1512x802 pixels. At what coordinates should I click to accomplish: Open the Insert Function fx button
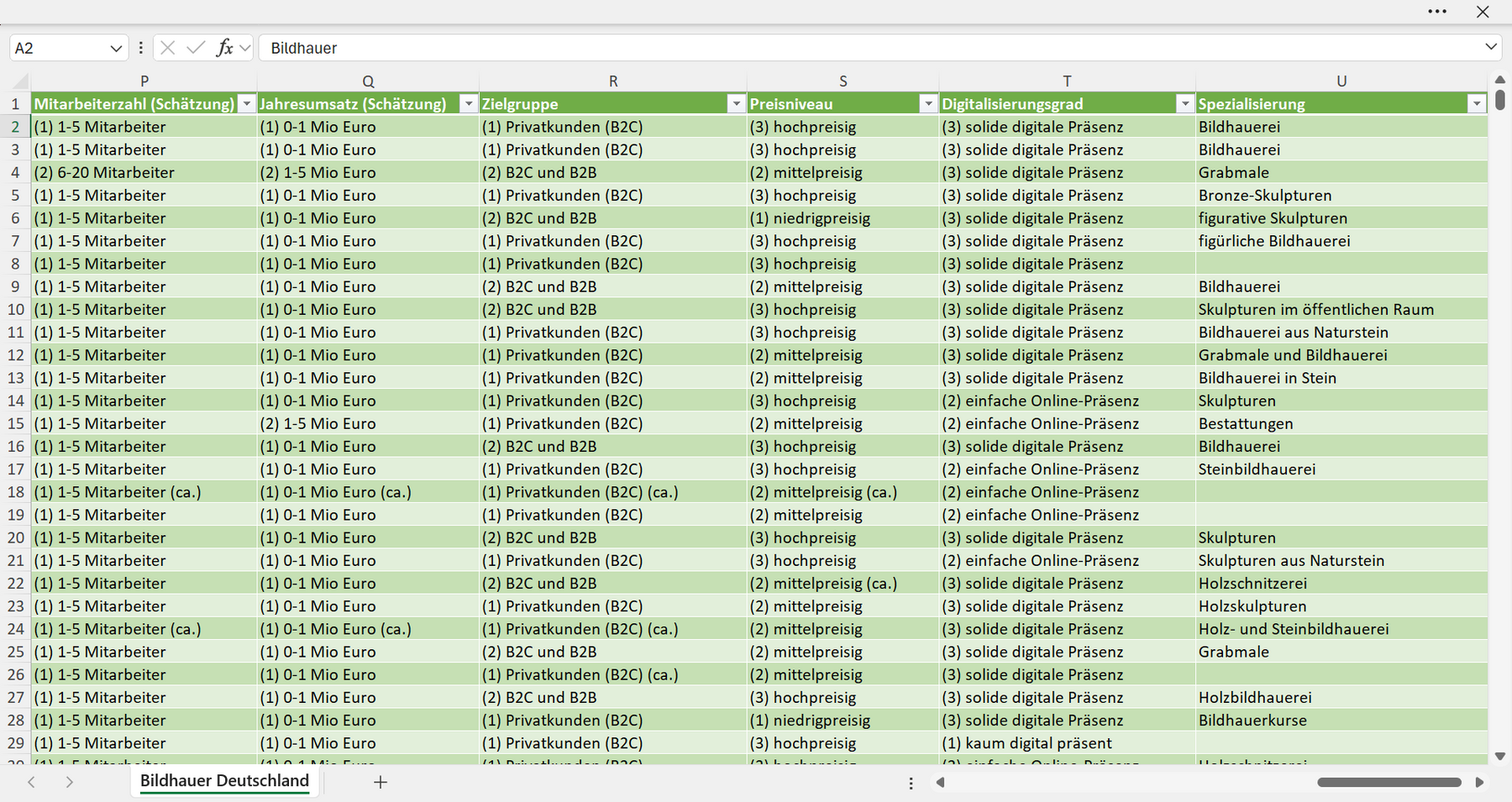[224, 48]
